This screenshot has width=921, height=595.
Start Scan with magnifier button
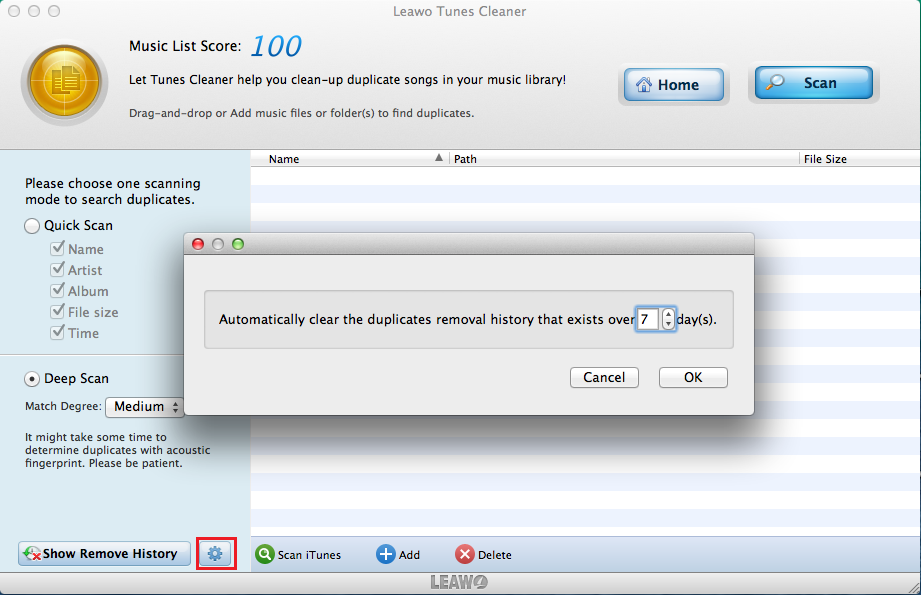813,83
